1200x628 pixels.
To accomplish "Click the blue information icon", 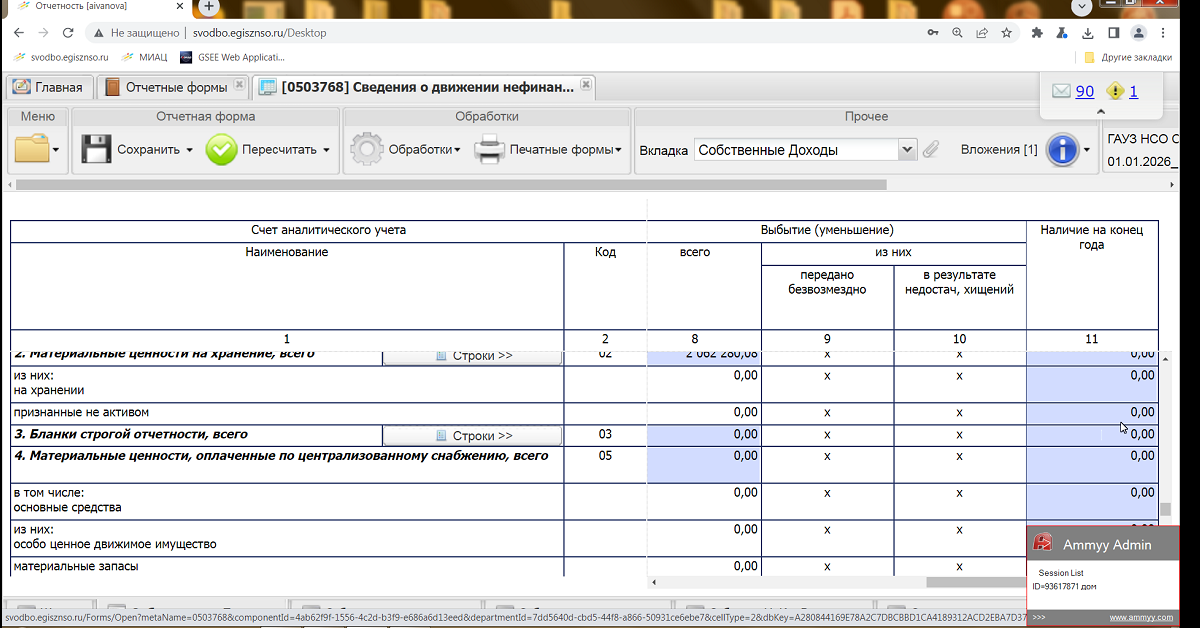I will coord(1062,150).
